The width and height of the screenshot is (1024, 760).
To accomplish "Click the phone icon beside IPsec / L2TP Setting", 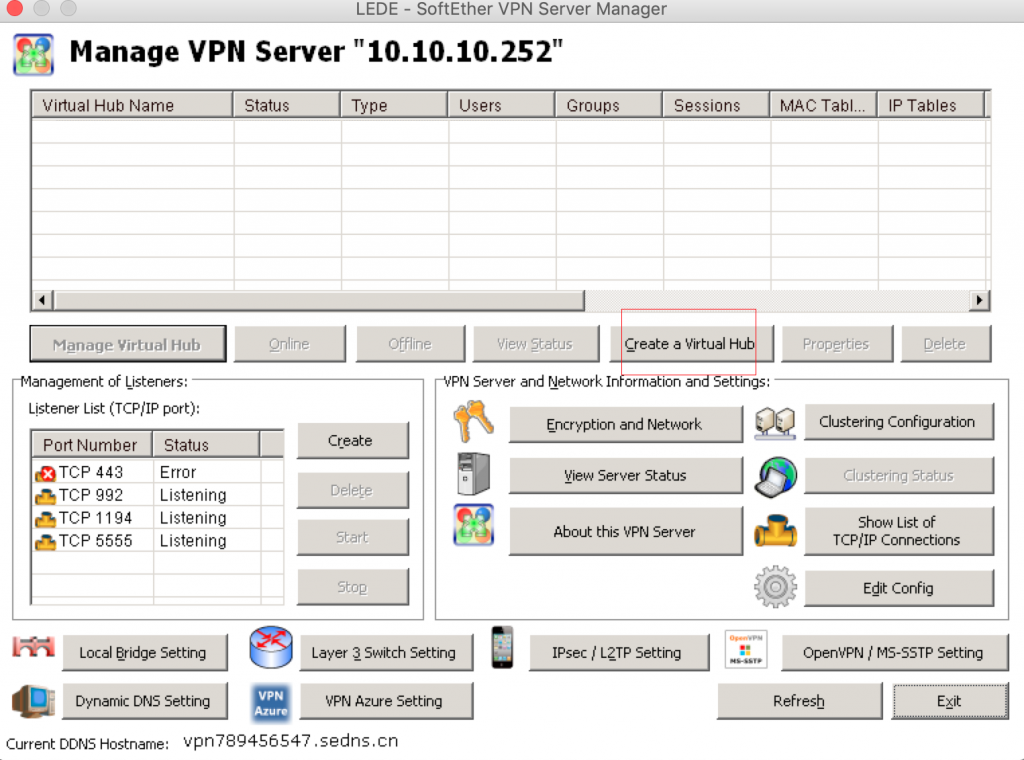I will pos(502,647).
